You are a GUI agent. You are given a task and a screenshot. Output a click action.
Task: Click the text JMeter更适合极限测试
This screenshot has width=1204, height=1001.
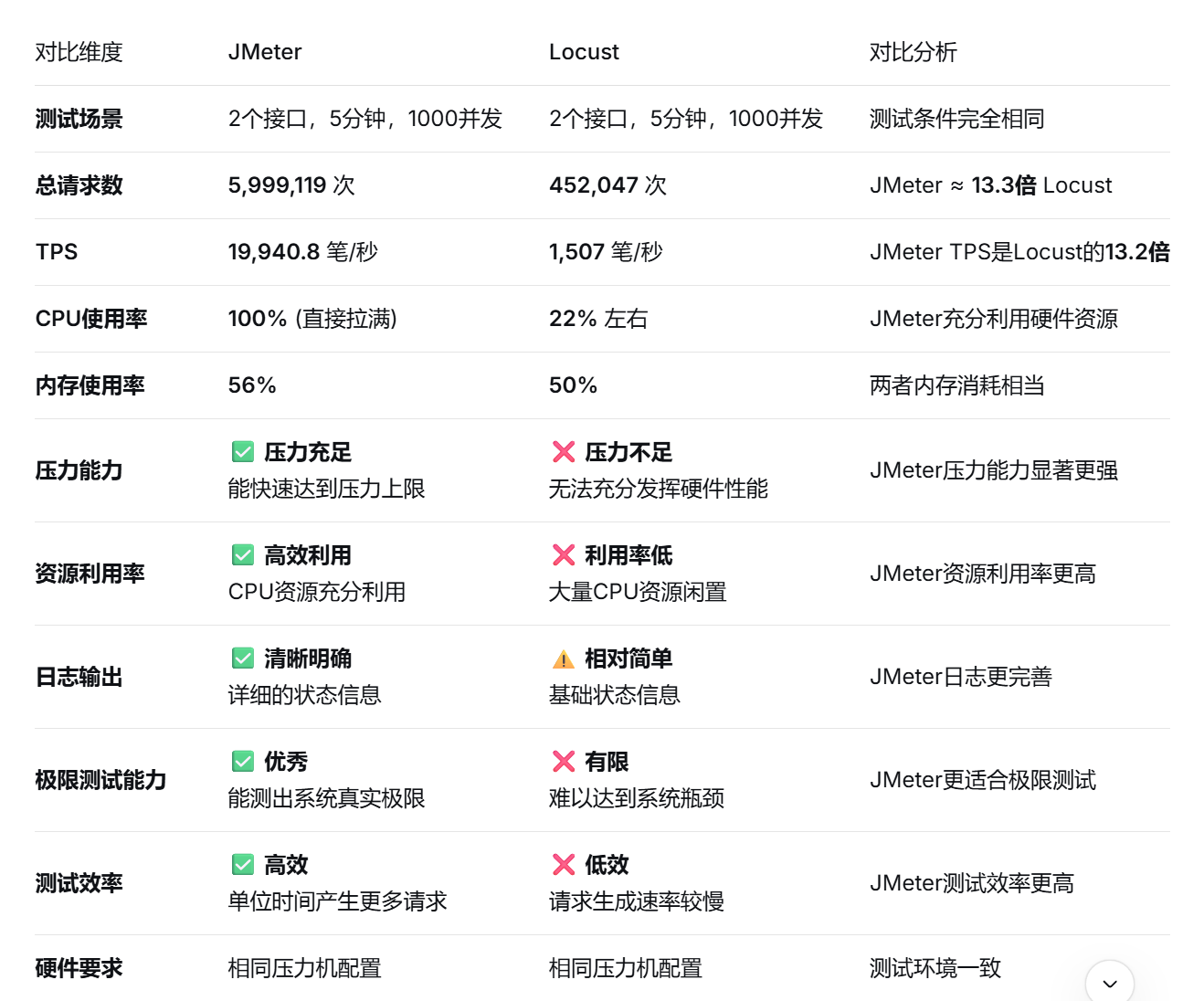983,780
